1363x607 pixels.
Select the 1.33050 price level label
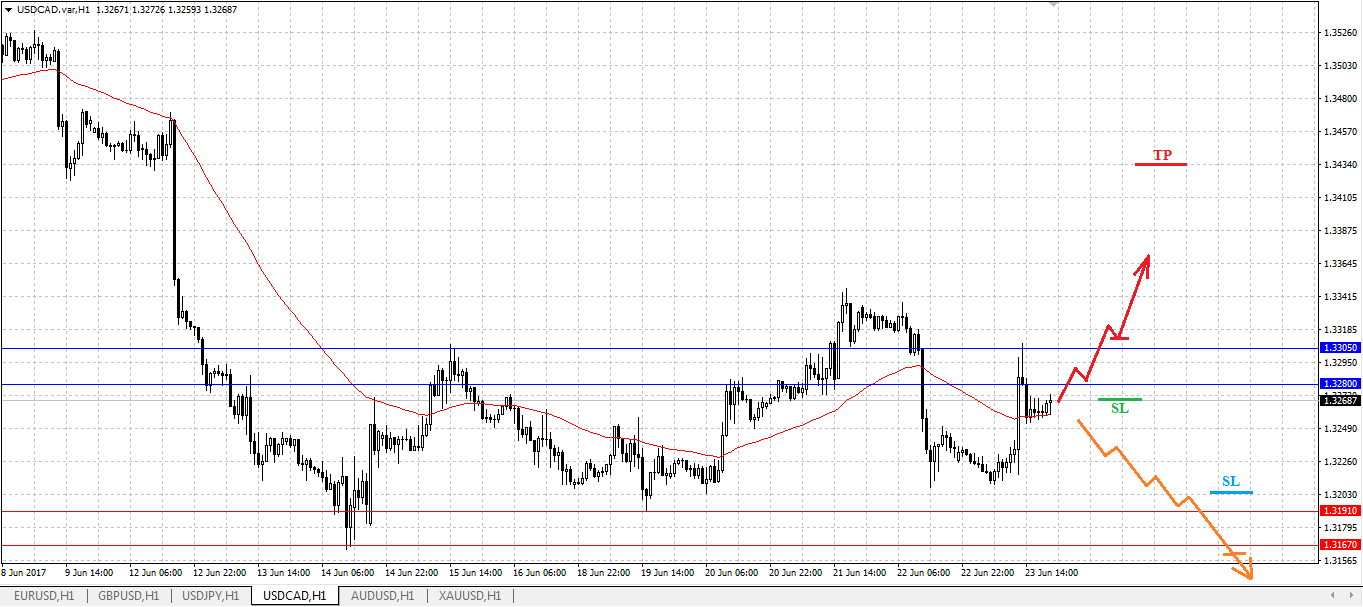tap(1341, 348)
